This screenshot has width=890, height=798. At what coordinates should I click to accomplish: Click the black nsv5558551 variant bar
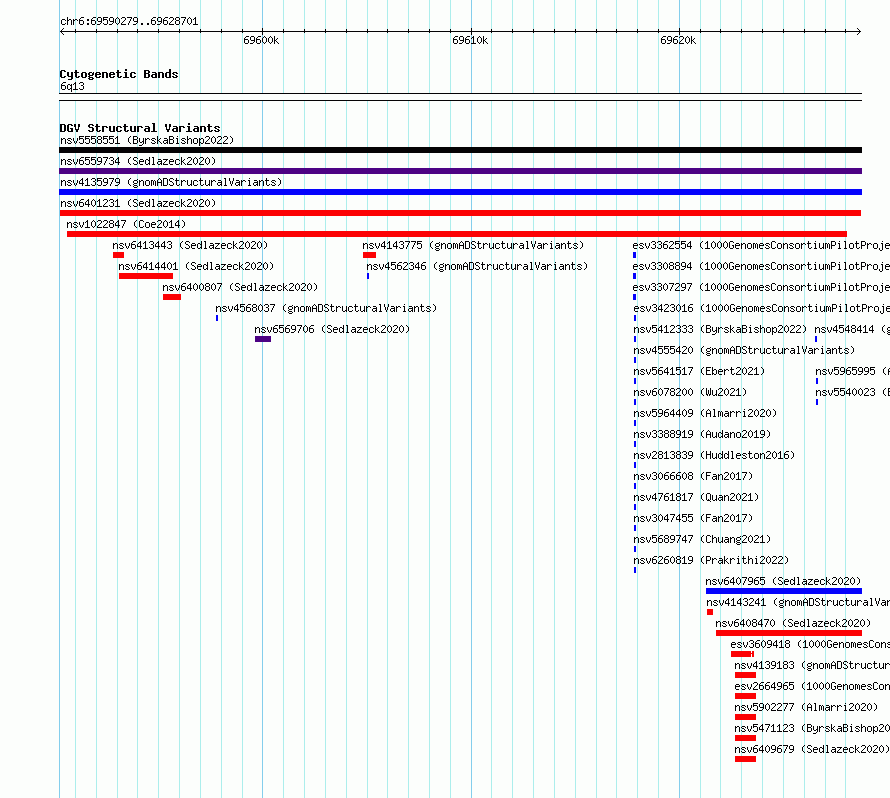click(x=460, y=150)
